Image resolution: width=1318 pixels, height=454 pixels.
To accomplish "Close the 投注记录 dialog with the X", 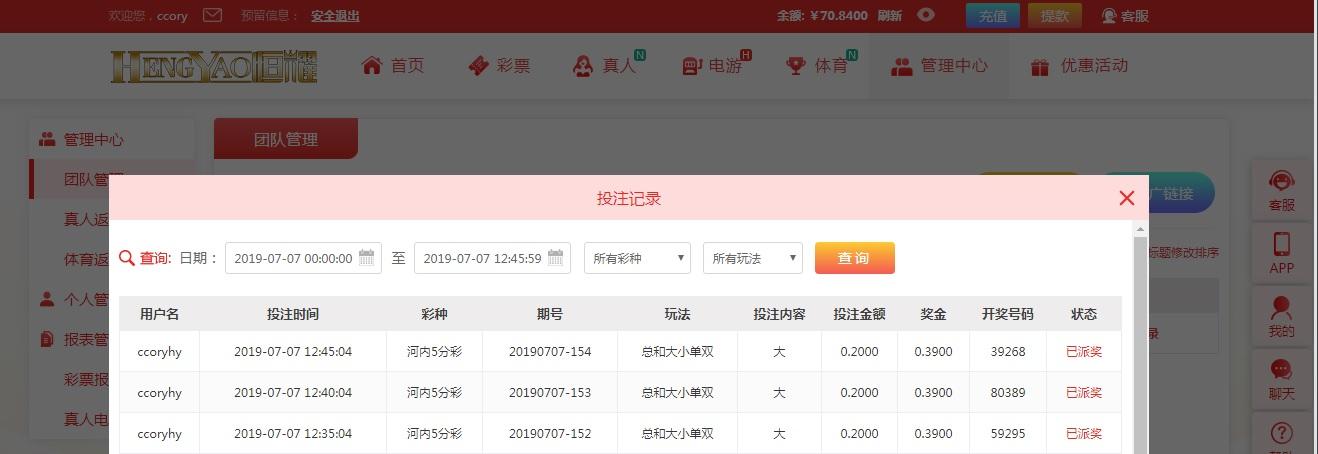I will coord(1127,198).
